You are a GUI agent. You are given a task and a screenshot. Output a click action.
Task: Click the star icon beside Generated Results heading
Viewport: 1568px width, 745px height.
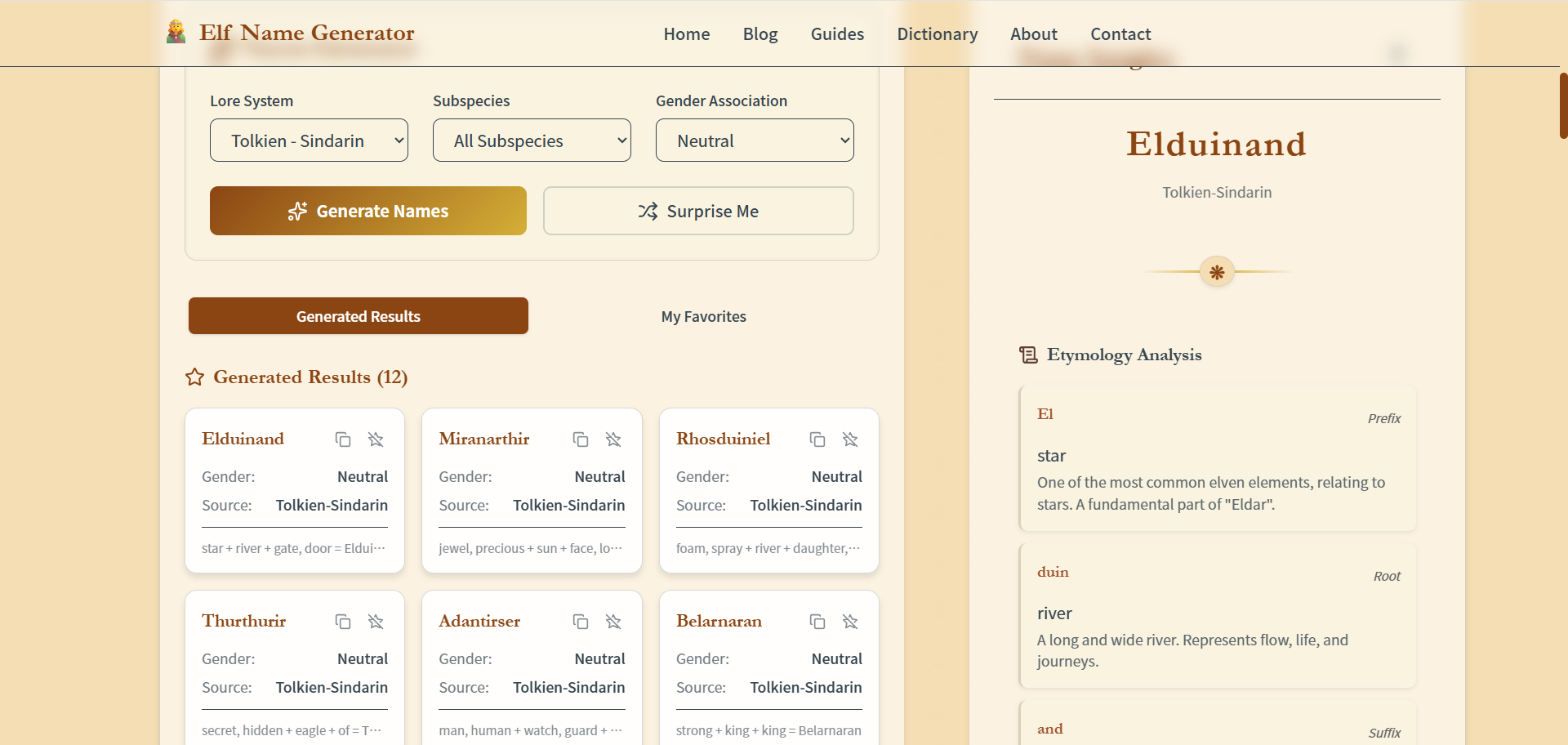pyautogui.click(x=194, y=377)
